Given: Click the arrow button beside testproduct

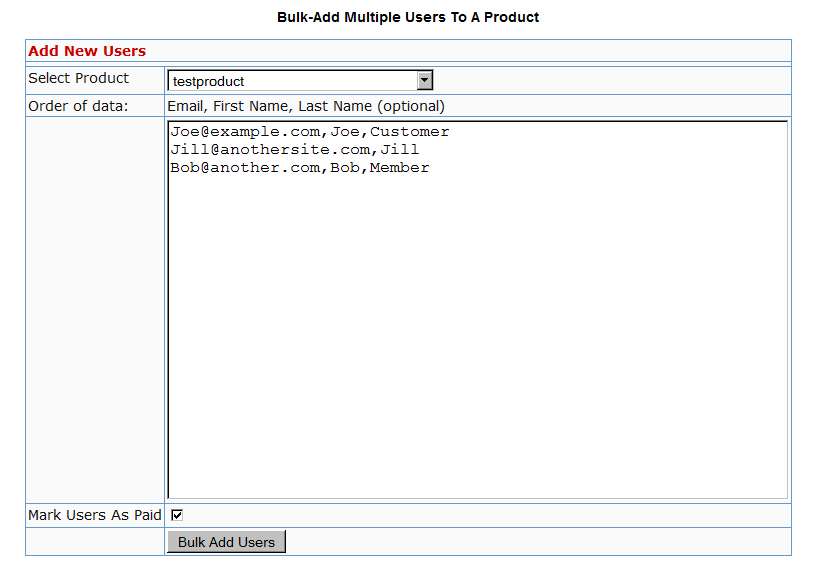Looking at the screenshot, I should point(425,81).
